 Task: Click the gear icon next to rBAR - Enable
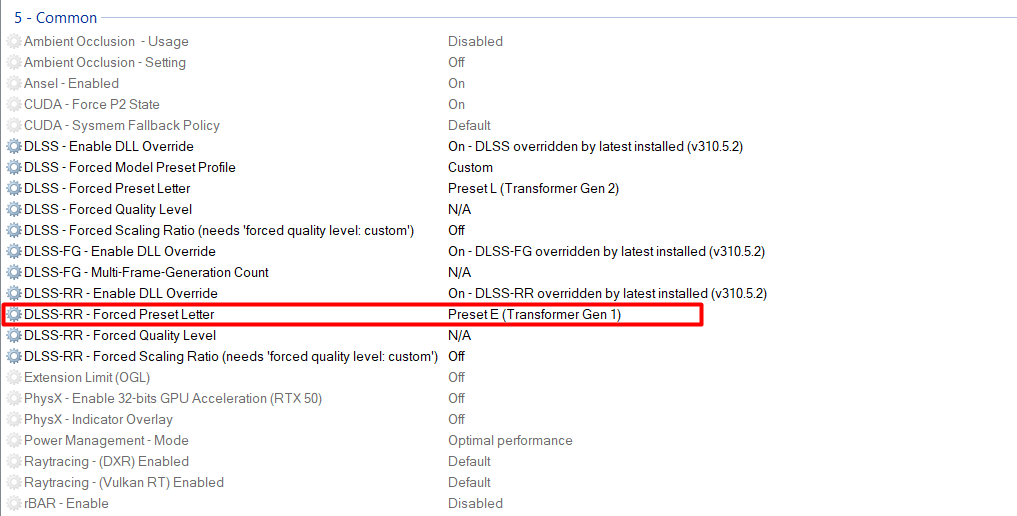point(14,504)
